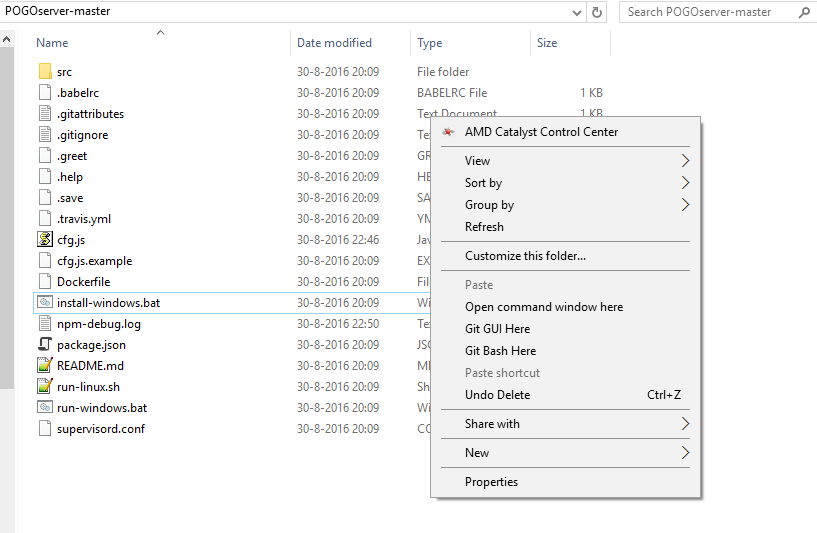
Task: Expand the New submenu
Action: pyautogui.click(x=685, y=453)
